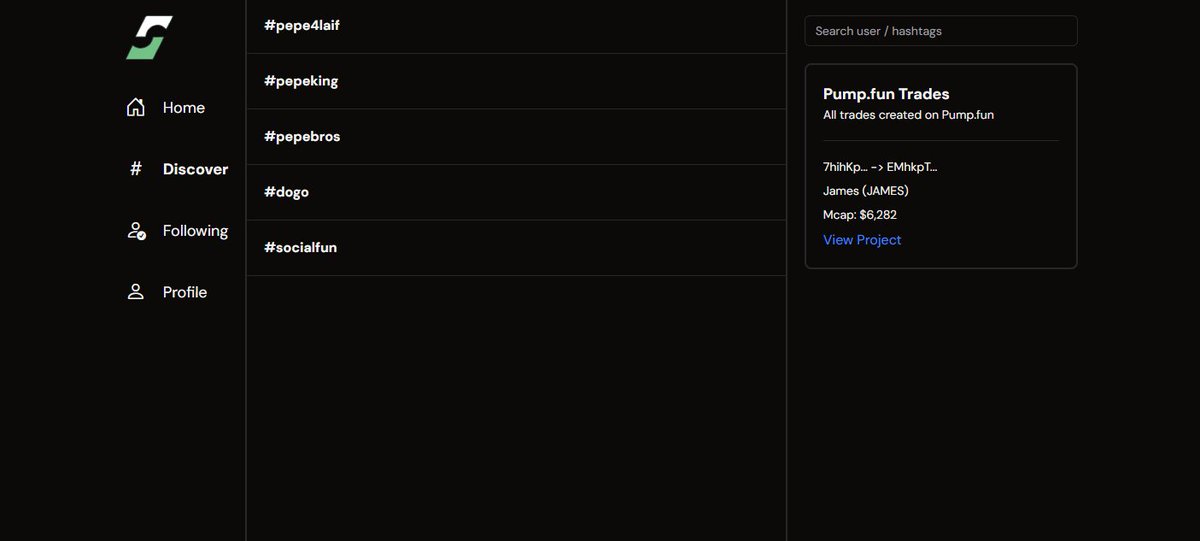Click the Mcap: $6,282 text

coord(860,215)
